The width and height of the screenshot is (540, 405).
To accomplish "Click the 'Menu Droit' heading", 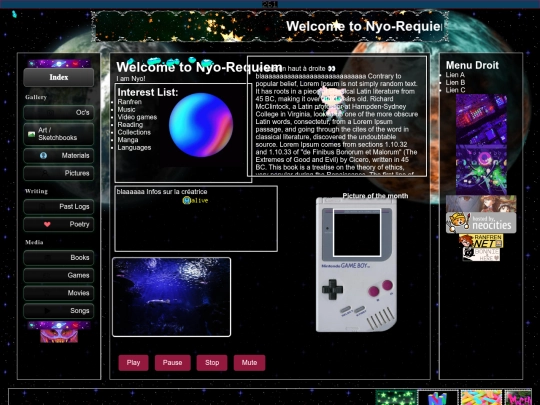I will click(x=472, y=65).
